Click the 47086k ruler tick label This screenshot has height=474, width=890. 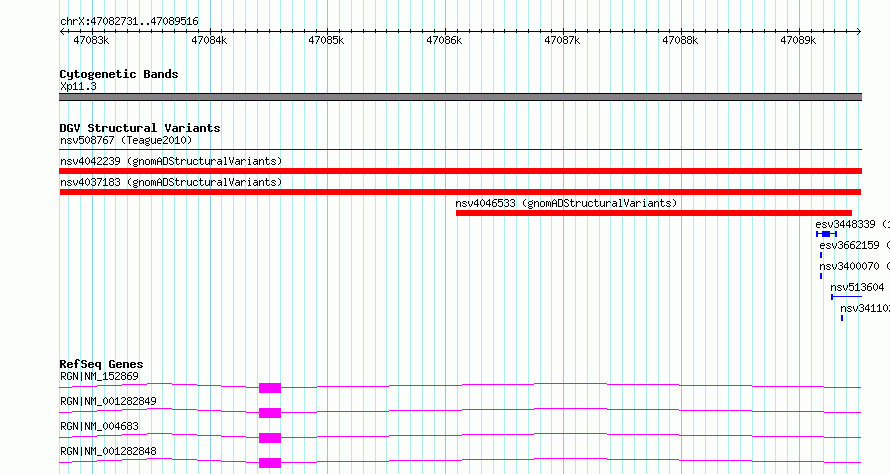point(444,40)
